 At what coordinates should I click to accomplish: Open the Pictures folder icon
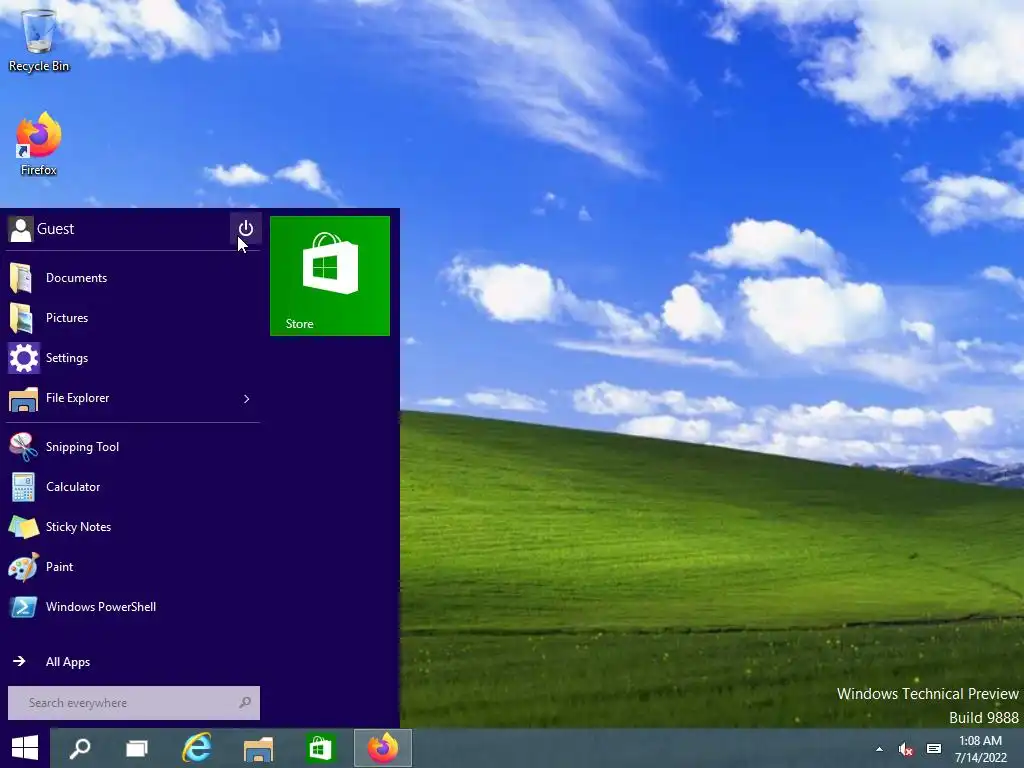pos(22,318)
